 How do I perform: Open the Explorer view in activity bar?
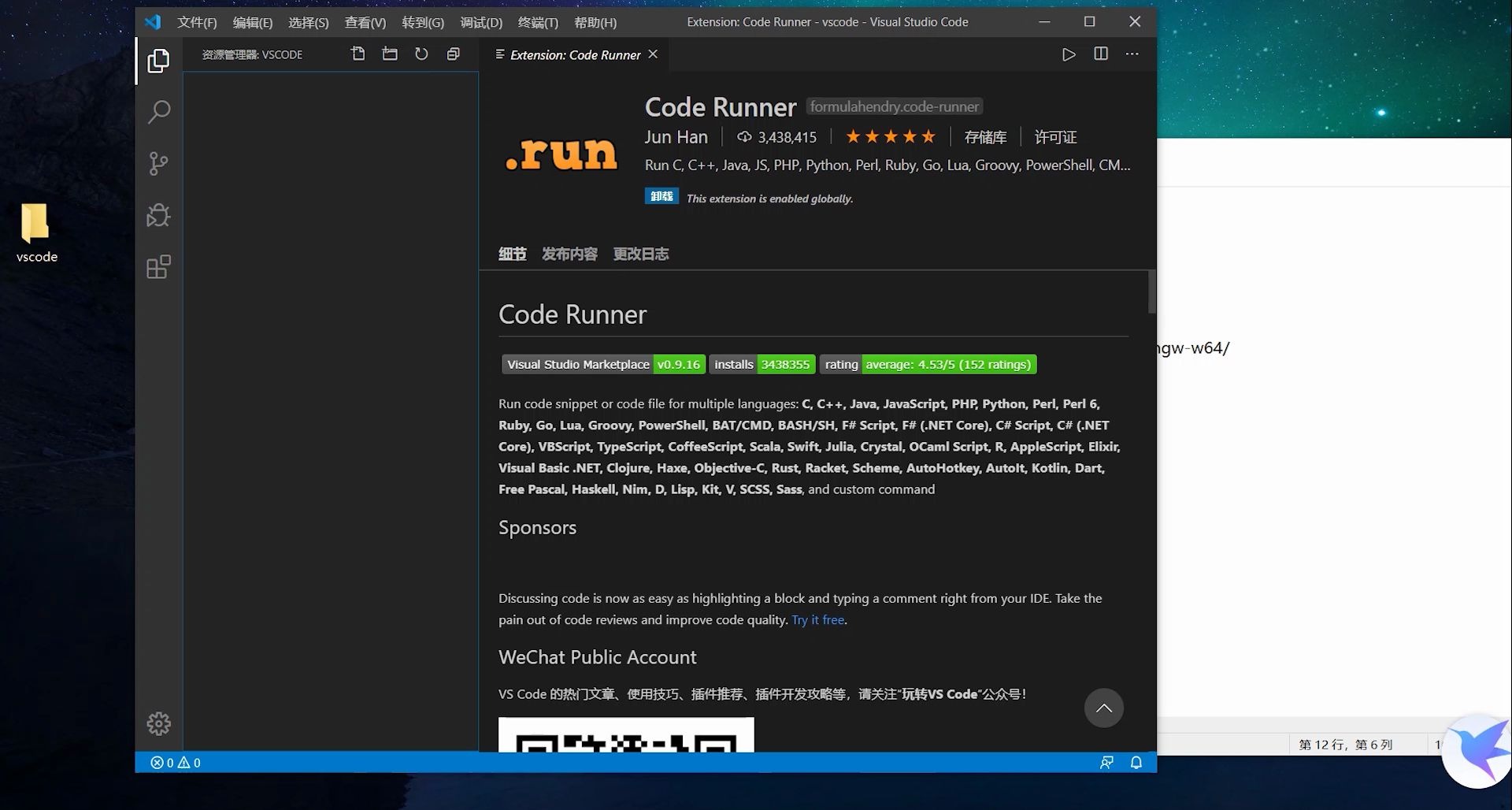[158, 61]
